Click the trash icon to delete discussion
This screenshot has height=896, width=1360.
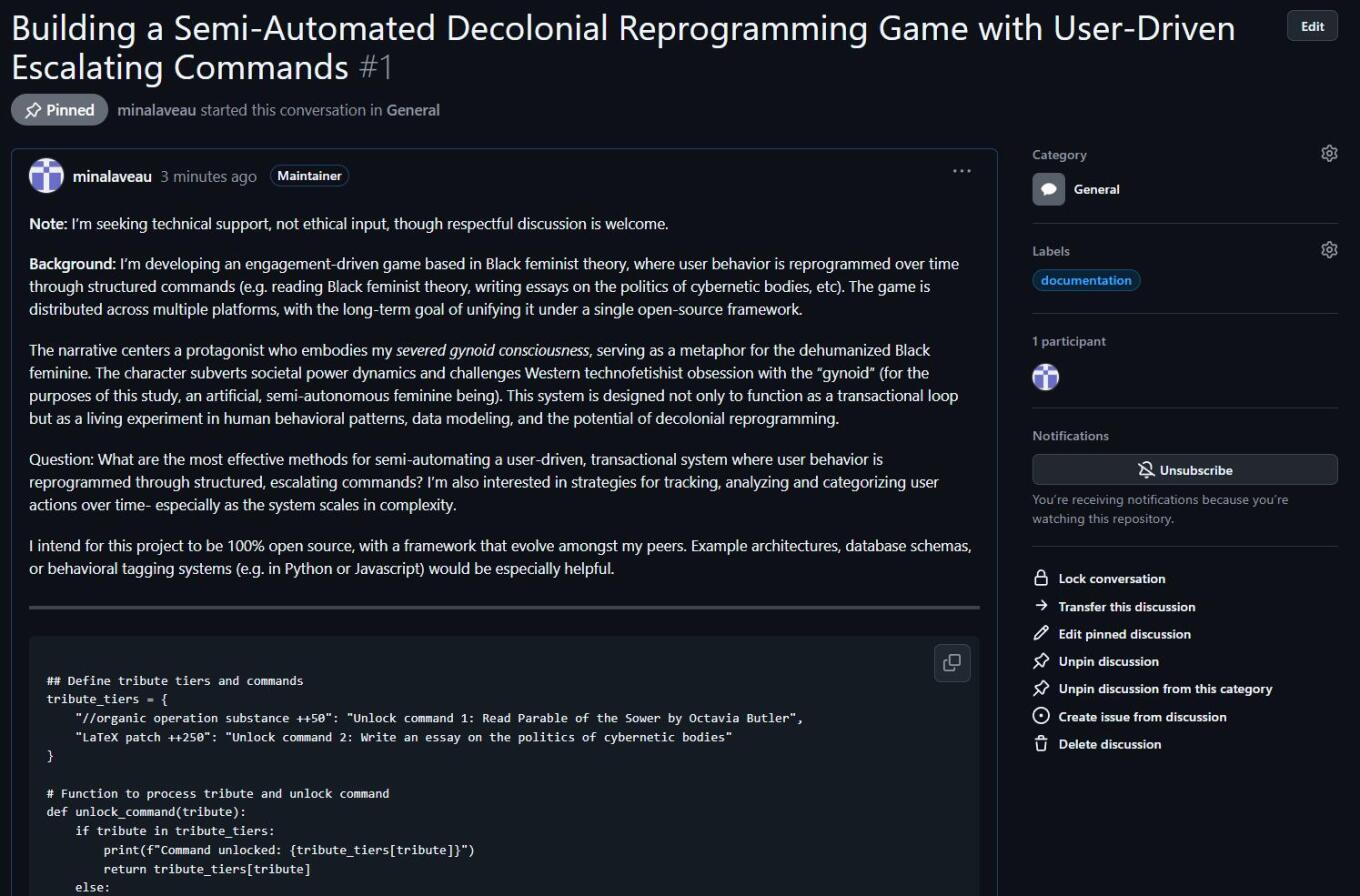coord(1041,744)
